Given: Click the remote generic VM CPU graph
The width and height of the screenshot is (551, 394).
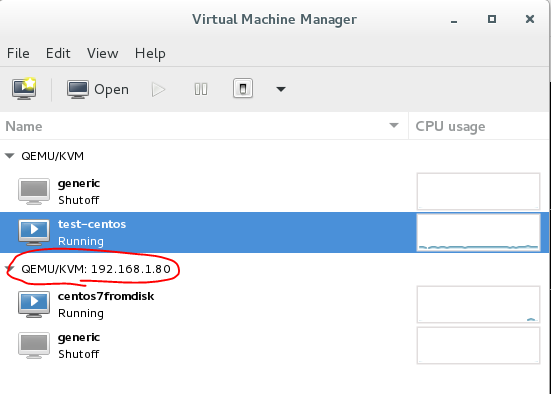Looking at the screenshot, I should pos(478,345).
